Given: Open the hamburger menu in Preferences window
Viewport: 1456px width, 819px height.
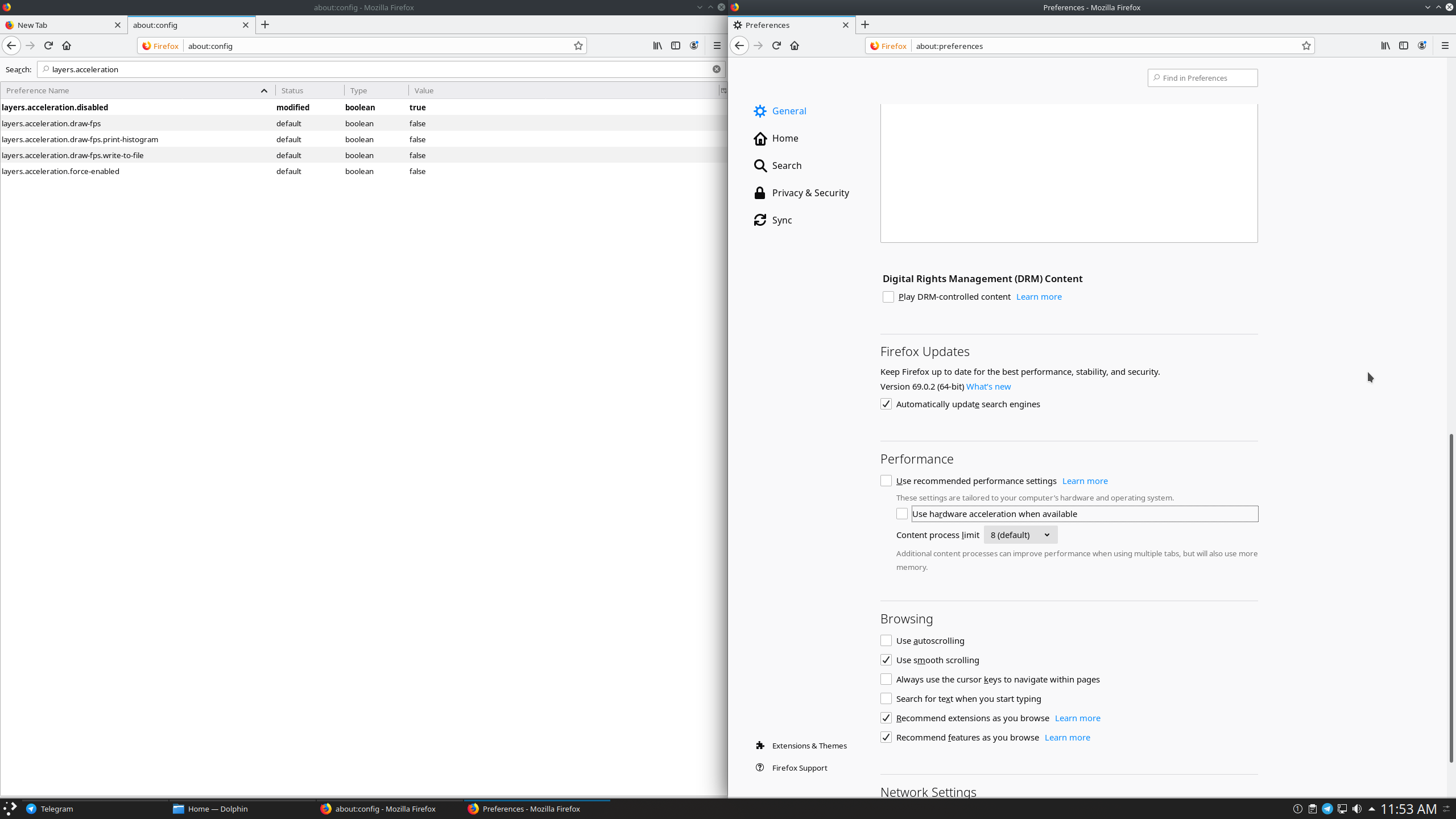Looking at the screenshot, I should point(1445,45).
